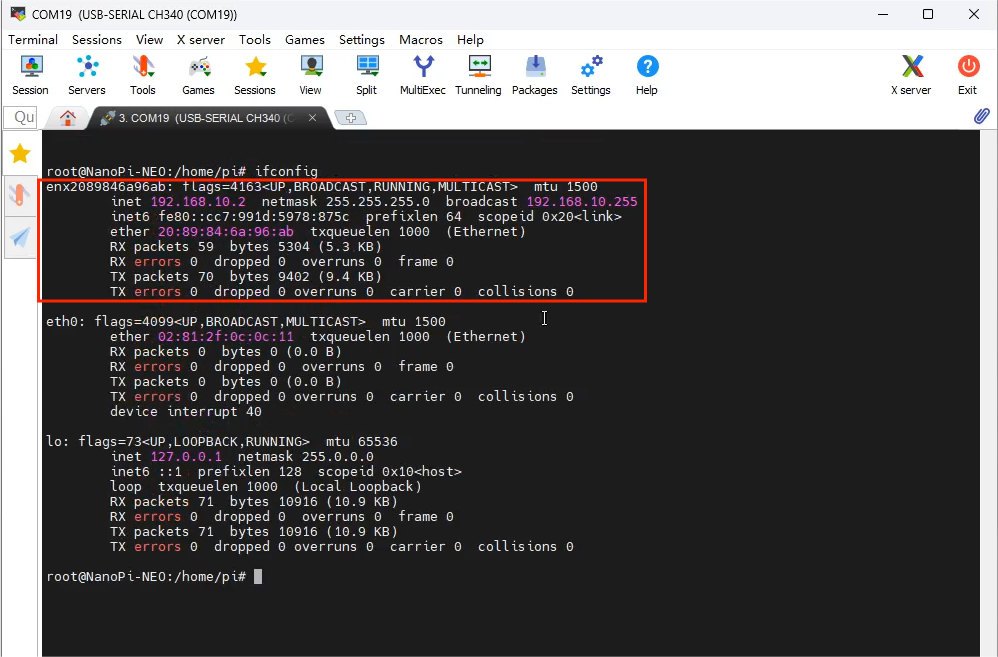Click the '(Local Loopback)' text
The height and width of the screenshot is (657, 998).
pyautogui.click(x=358, y=486)
